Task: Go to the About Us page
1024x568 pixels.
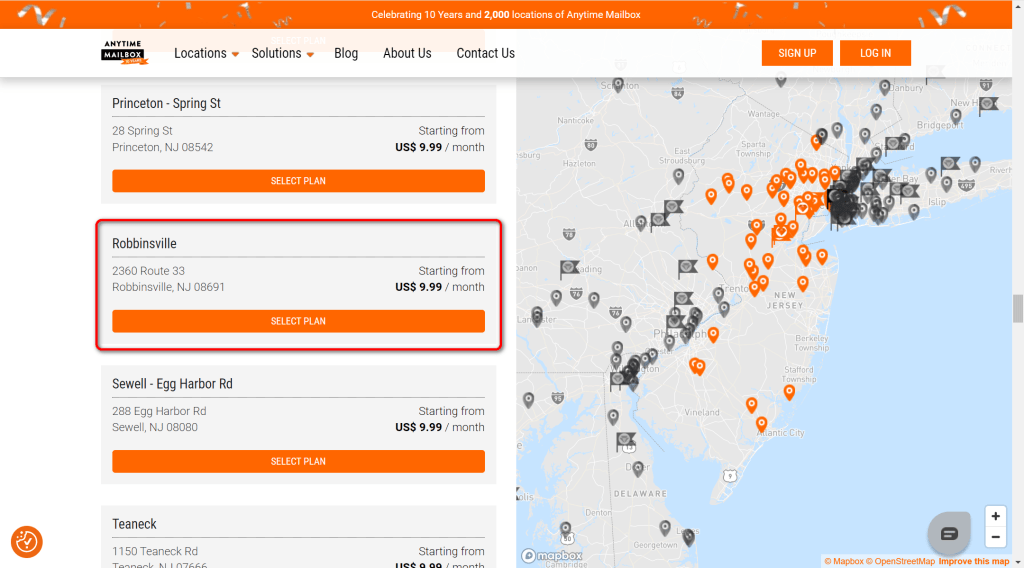Action: [407, 53]
